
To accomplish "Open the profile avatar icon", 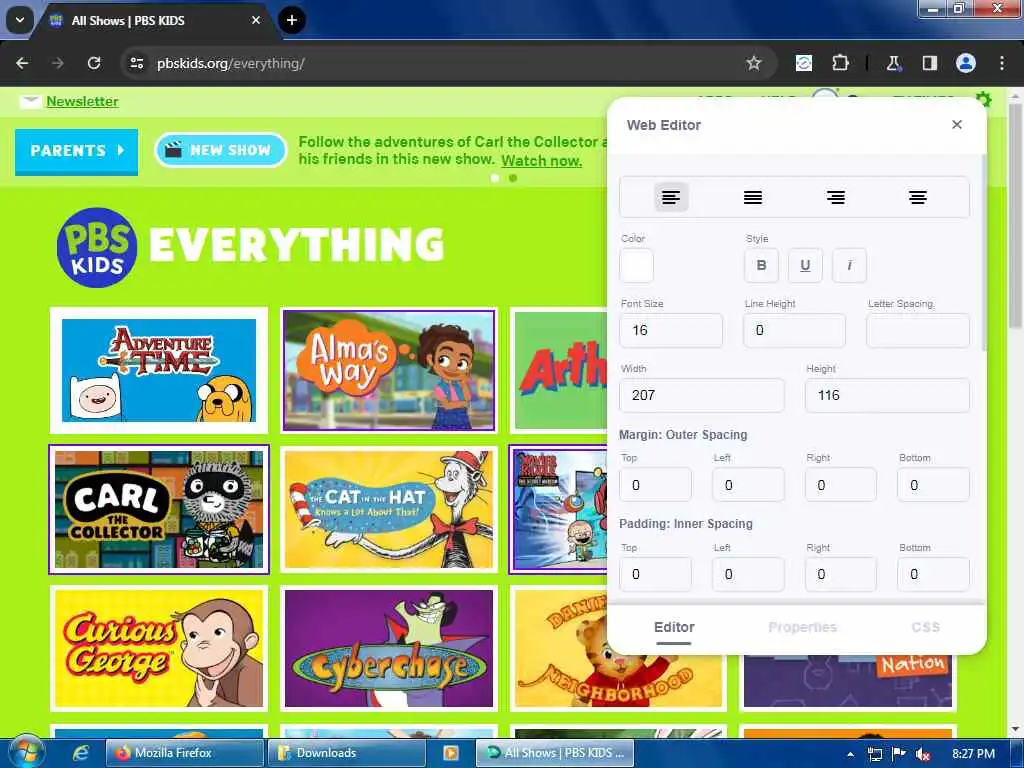I will pyautogui.click(x=966, y=63).
